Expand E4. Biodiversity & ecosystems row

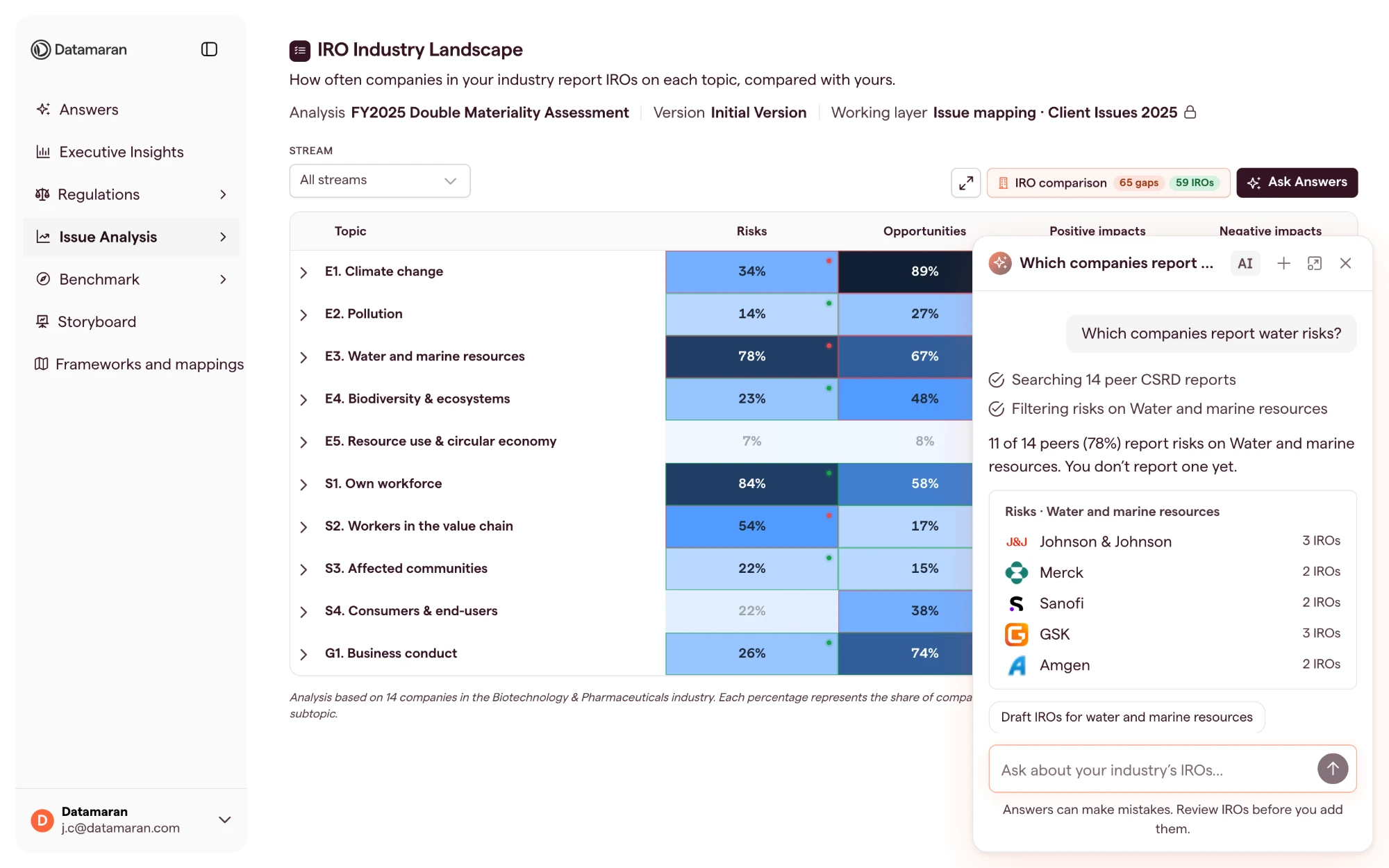(x=303, y=399)
